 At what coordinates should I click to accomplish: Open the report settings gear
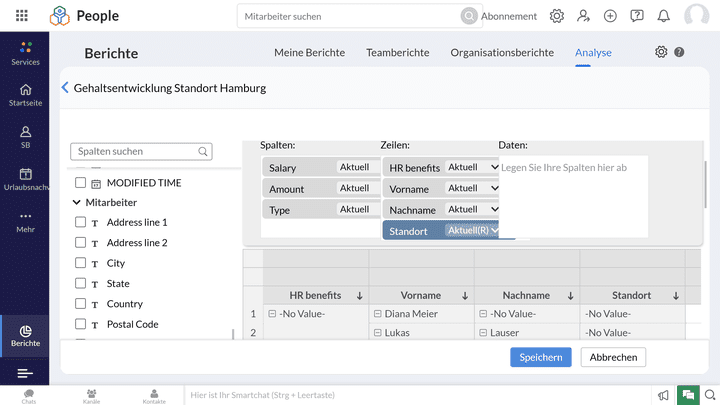[661, 52]
